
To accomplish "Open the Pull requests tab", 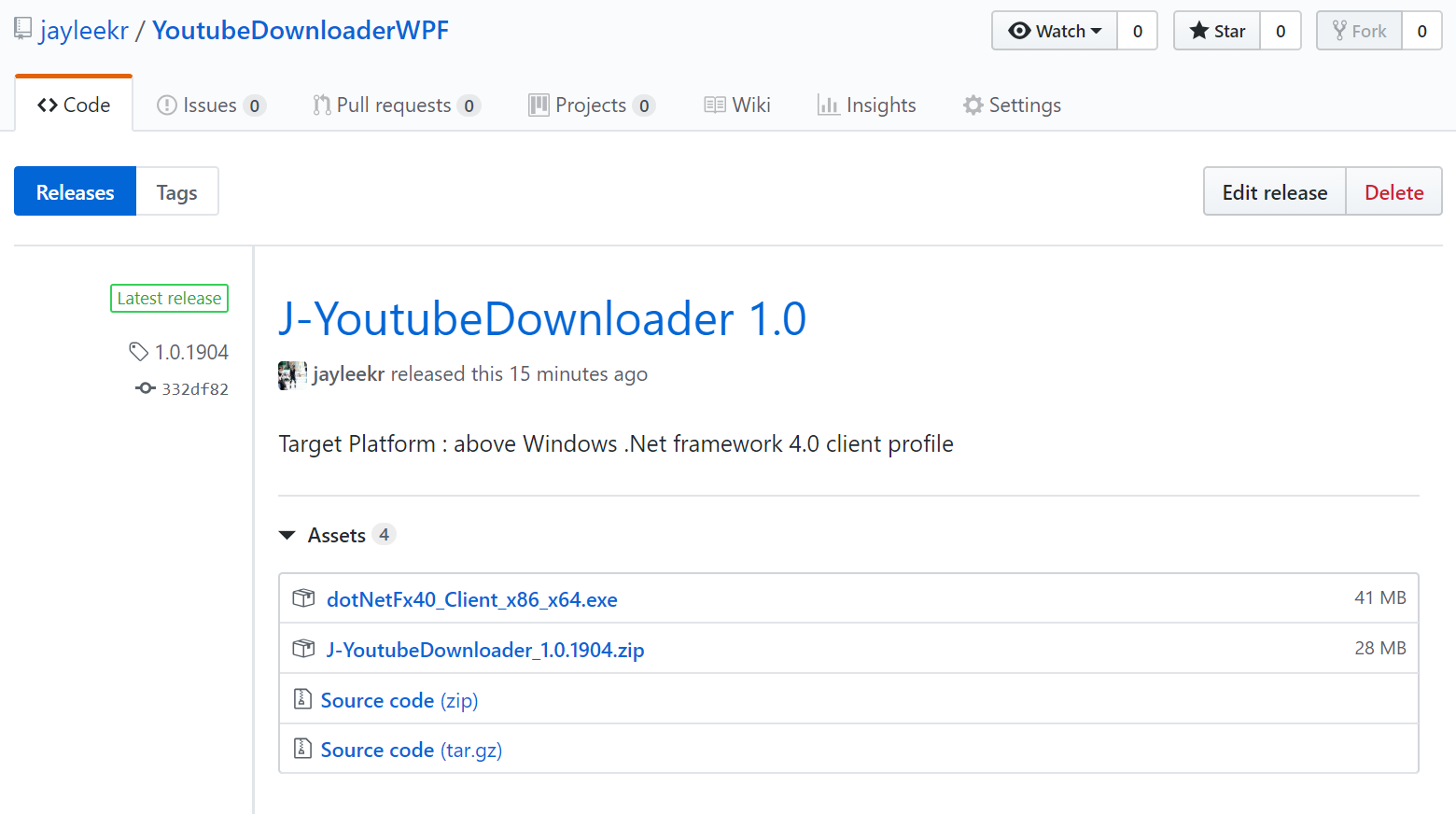I will pyautogui.click(x=397, y=105).
